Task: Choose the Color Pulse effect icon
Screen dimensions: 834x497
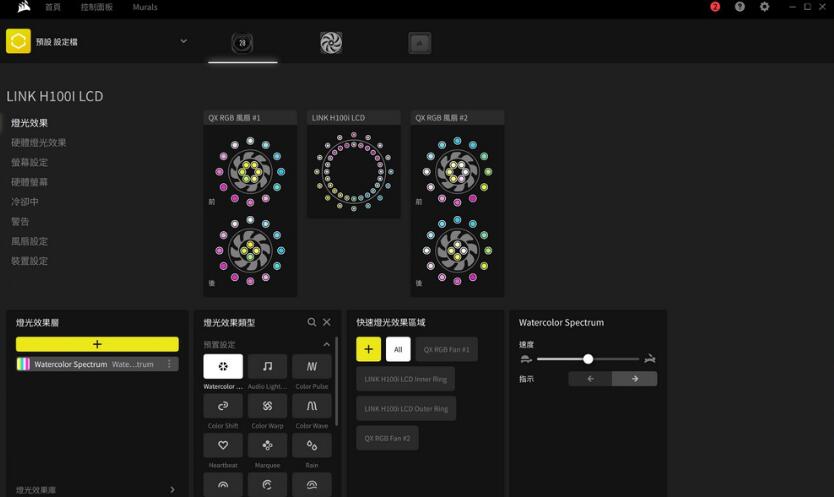Action: pos(311,366)
